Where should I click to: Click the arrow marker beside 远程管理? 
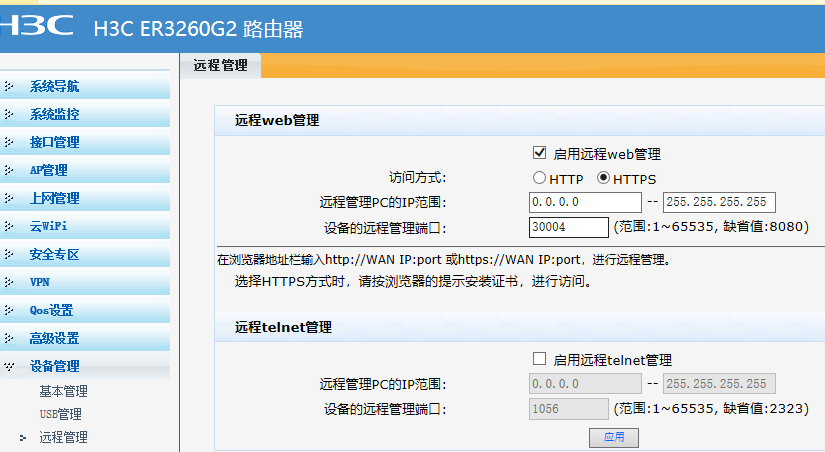click(x=23, y=437)
